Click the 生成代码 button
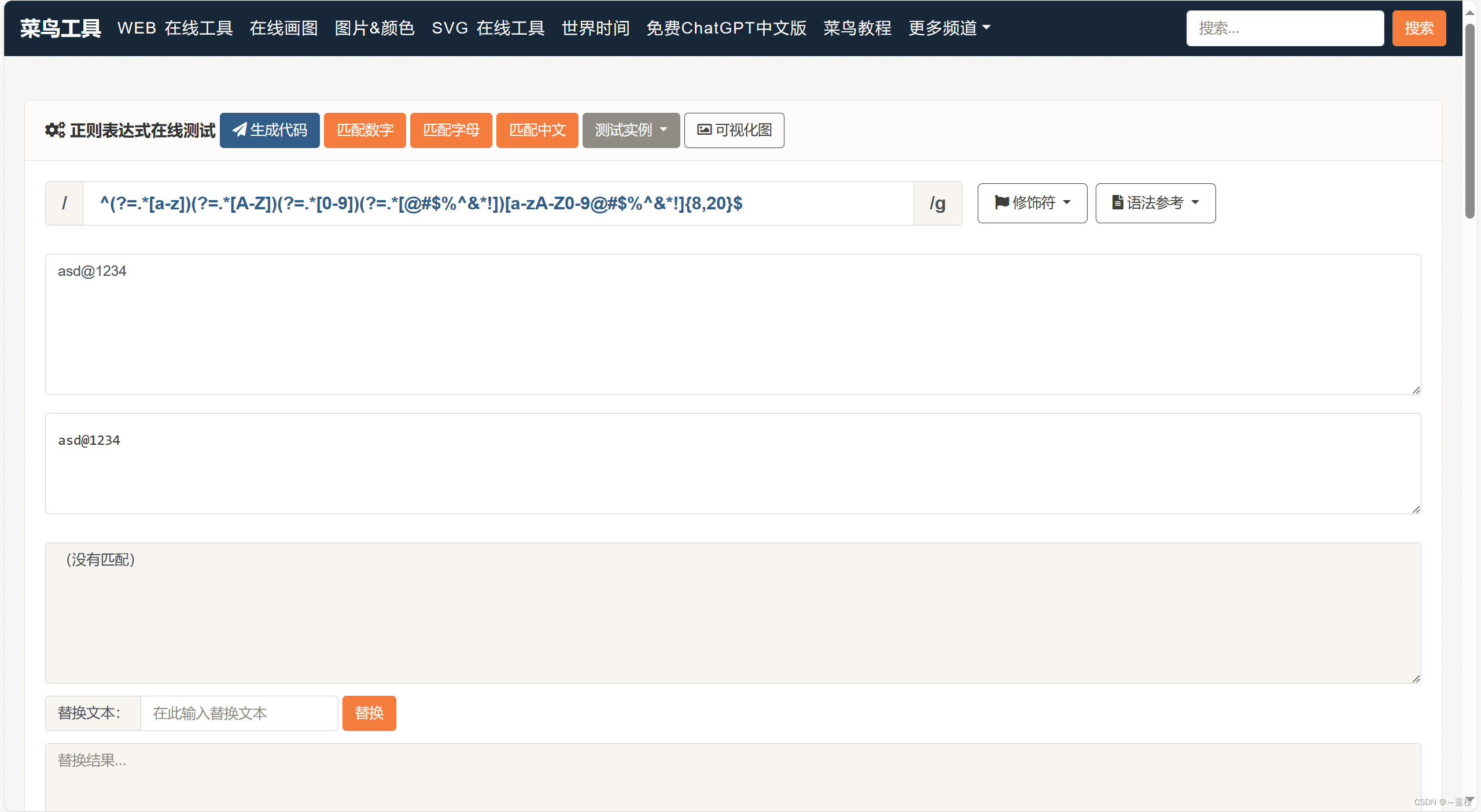The image size is (1481, 812). click(x=270, y=130)
